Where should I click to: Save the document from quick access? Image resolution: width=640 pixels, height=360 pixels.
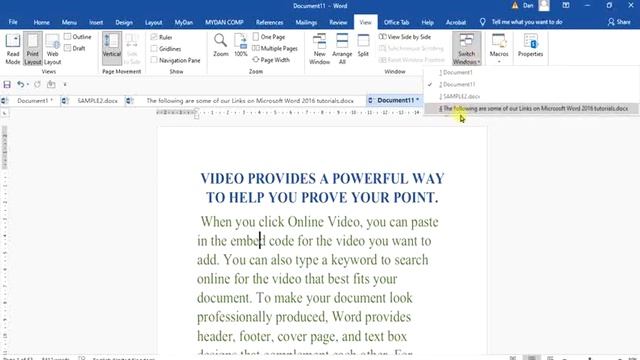pos(7,84)
